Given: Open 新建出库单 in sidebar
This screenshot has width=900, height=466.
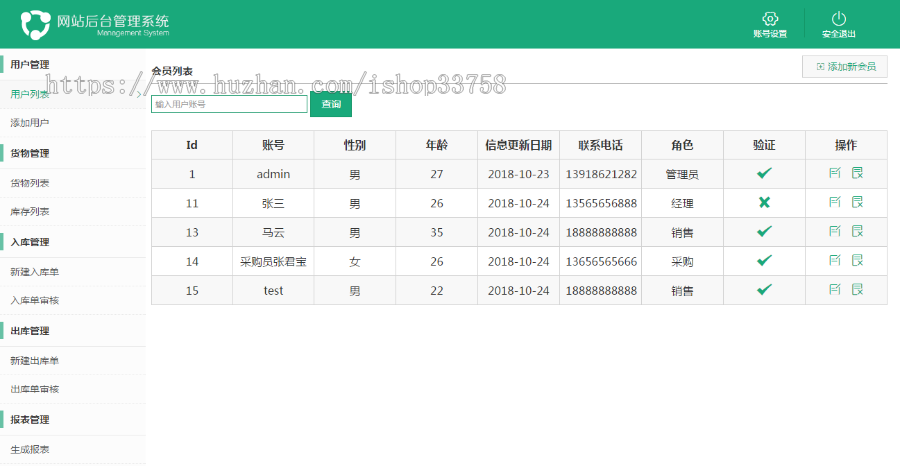Looking at the screenshot, I should tap(34, 361).
